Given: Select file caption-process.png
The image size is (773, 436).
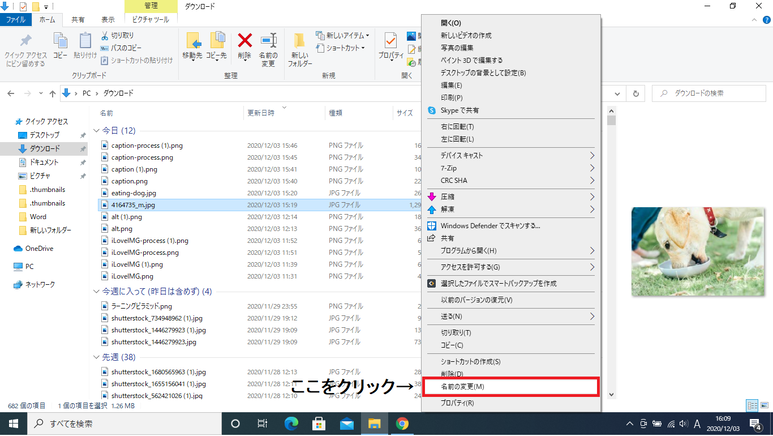Looking at the screenshot, I should pyautogui.click(x=142, y=157).
